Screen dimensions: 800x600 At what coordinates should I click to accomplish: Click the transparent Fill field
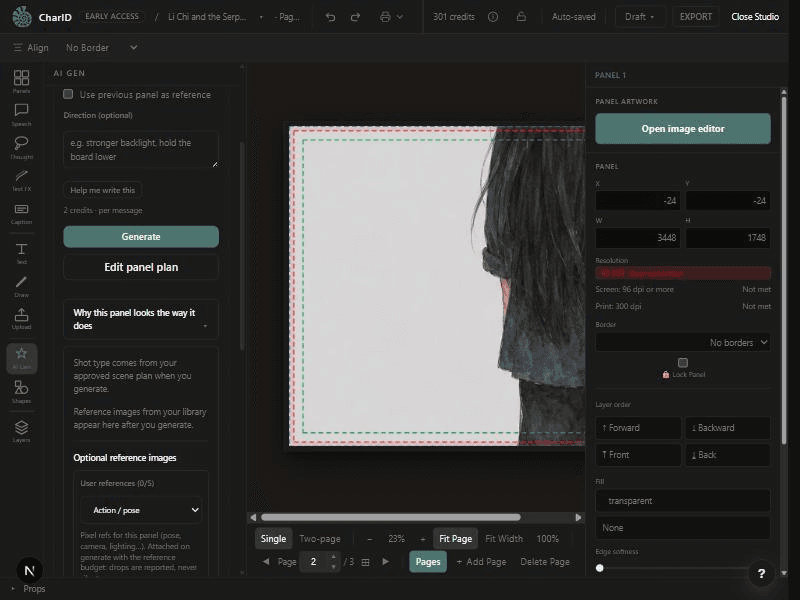[683, 501]
